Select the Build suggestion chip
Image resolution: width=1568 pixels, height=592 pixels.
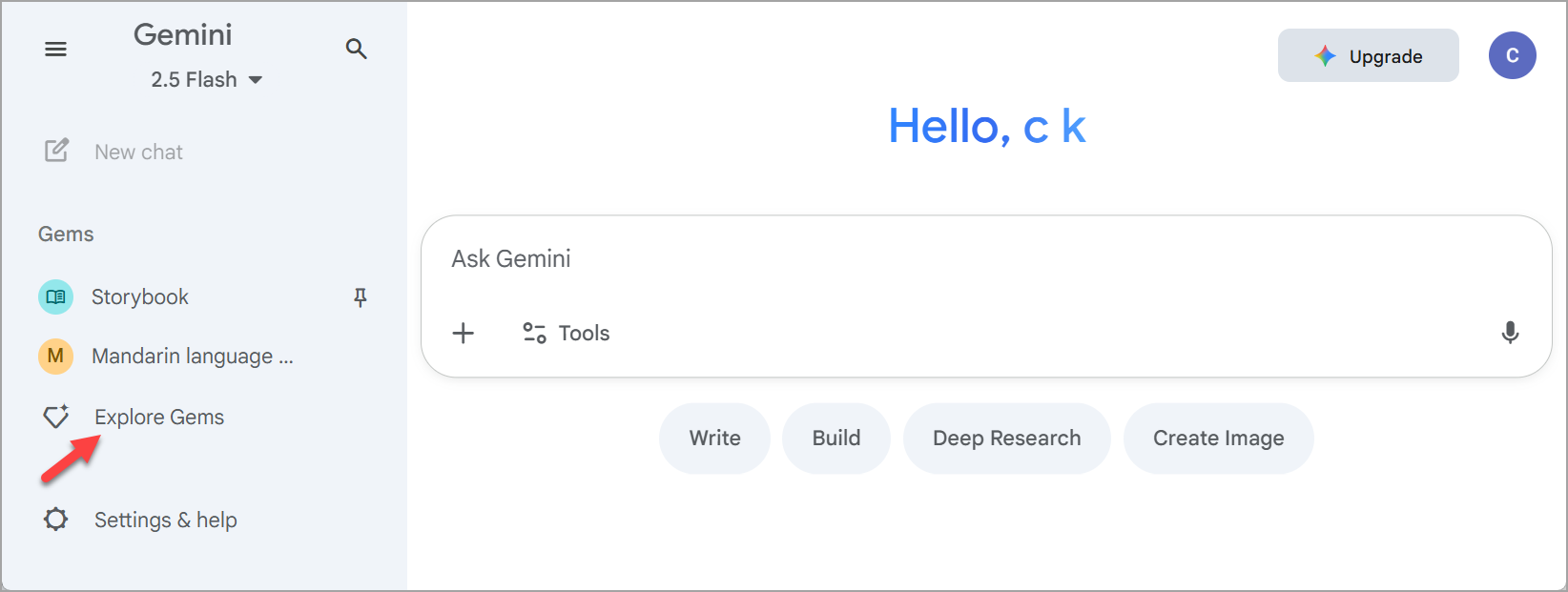tap(836, 439)
